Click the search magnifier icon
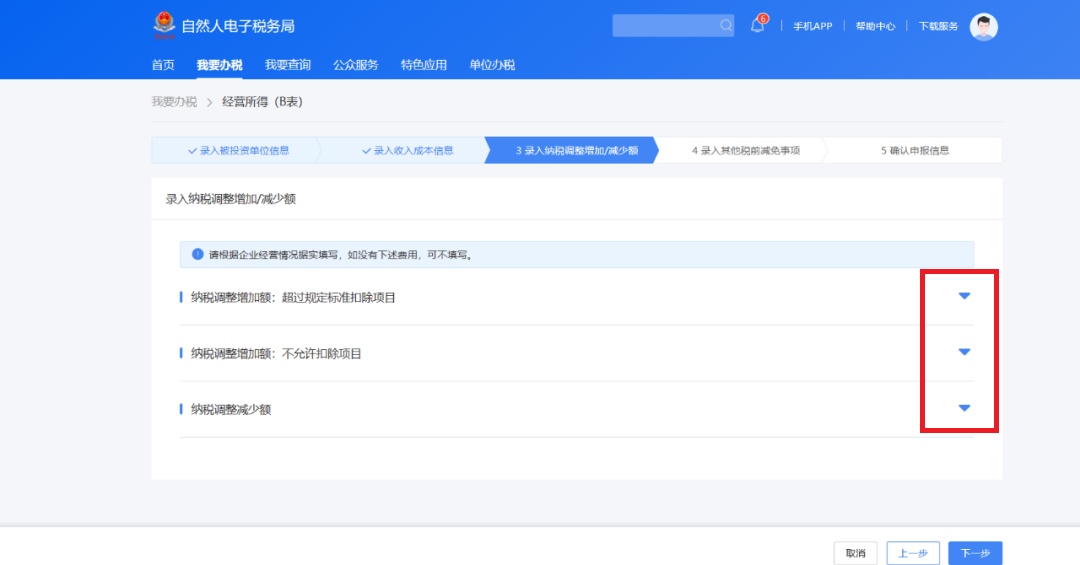This screenshot has height=565, width=1080. (x=726, y=25)
